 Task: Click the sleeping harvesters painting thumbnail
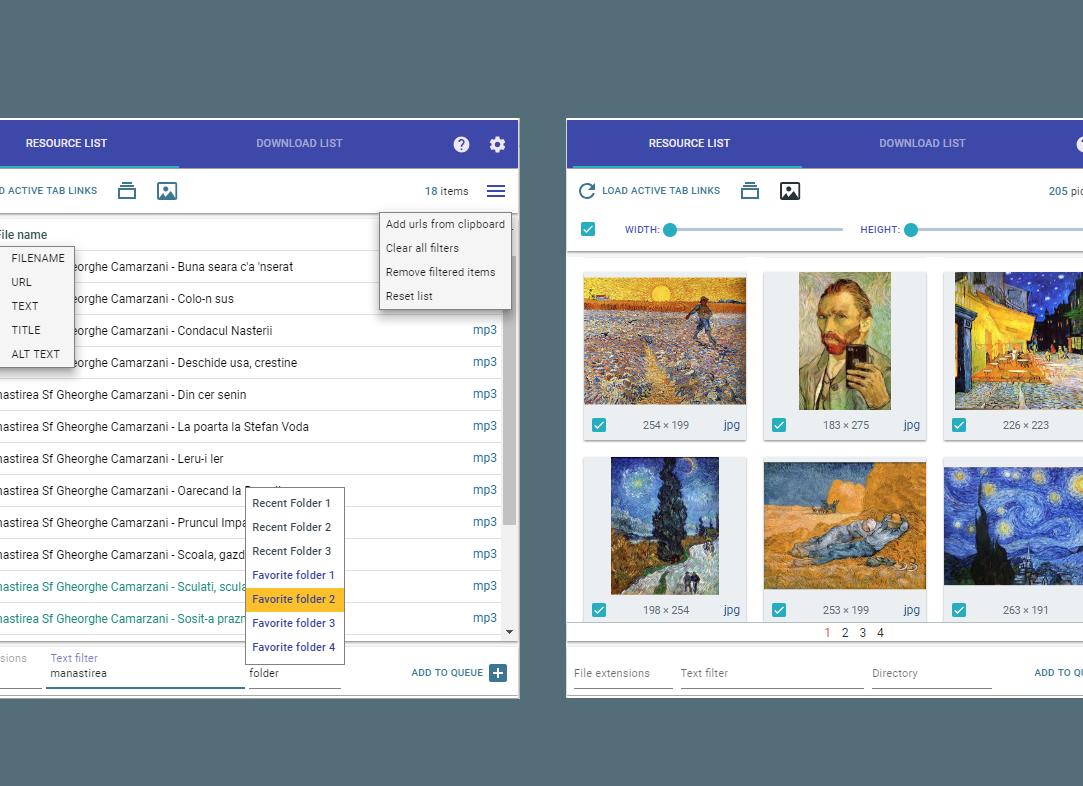[x=845, y=526]
